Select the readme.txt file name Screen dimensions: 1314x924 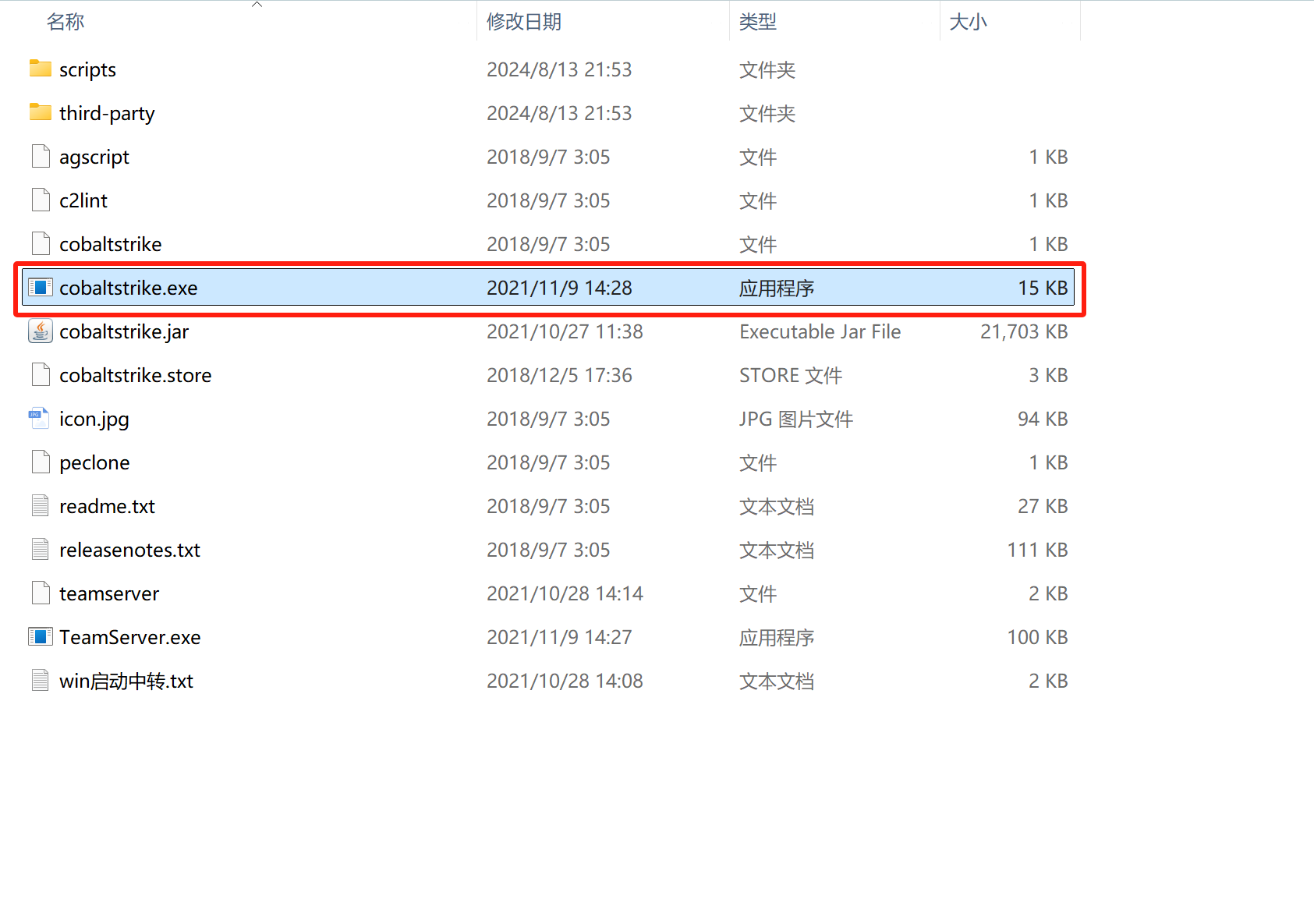pos(108,506)
